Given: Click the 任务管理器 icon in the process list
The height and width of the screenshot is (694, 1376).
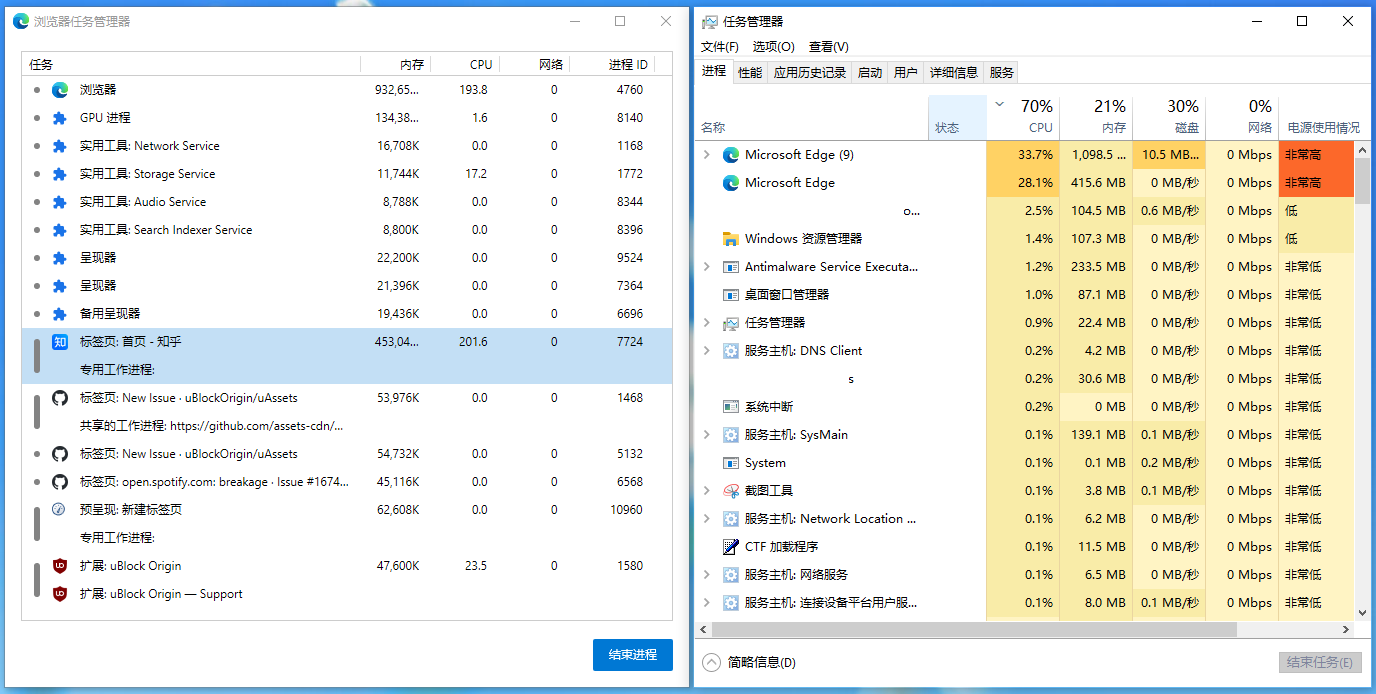Looking at the screenshot, I should (x=729, y=322).
